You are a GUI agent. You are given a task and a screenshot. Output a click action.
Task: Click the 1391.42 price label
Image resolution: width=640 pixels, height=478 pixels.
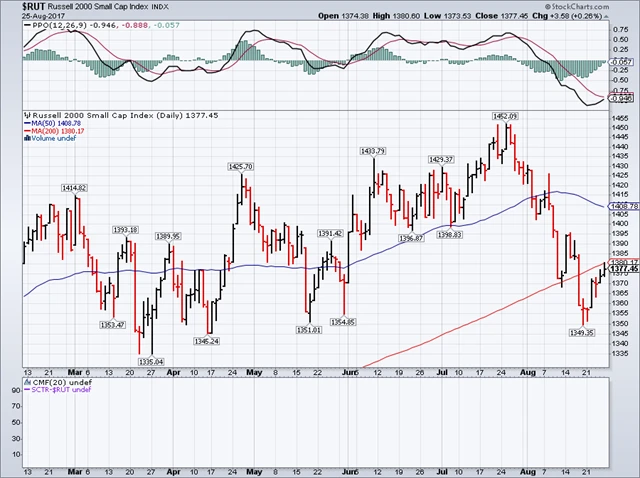coord(331,233)
